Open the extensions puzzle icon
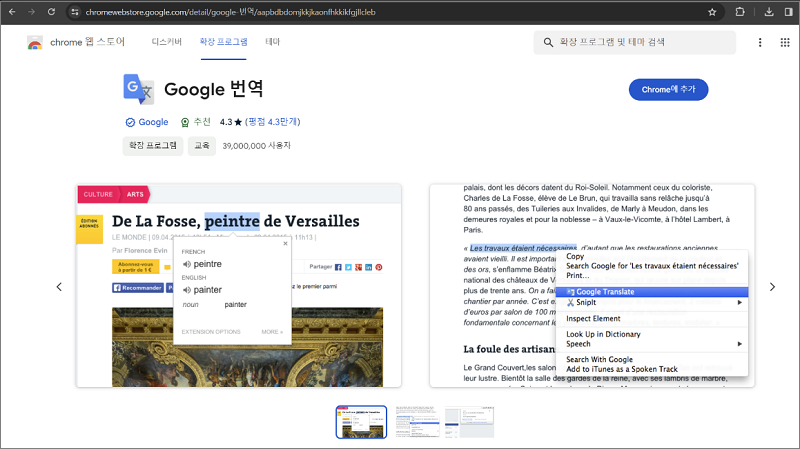Screen dimensions: 800x449 point(740,12)
